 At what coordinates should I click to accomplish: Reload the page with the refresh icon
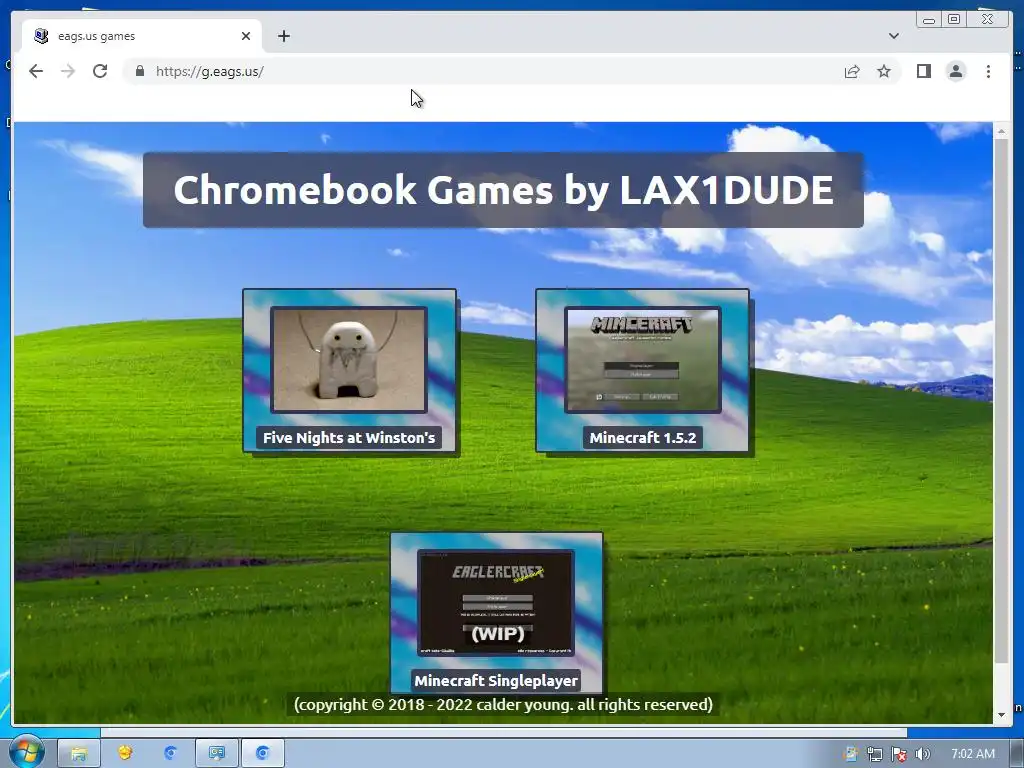pos(100,71)
